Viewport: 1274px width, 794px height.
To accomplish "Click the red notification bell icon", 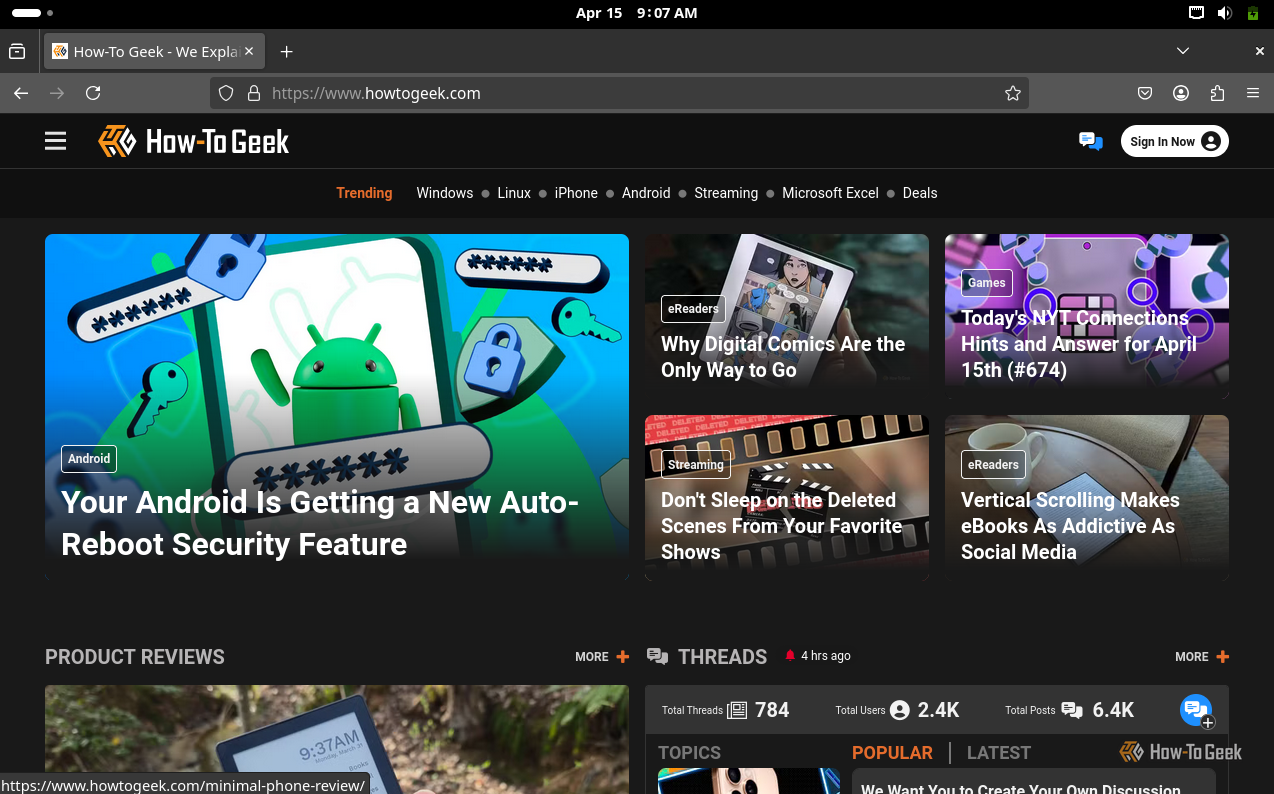I will point(790,656).
